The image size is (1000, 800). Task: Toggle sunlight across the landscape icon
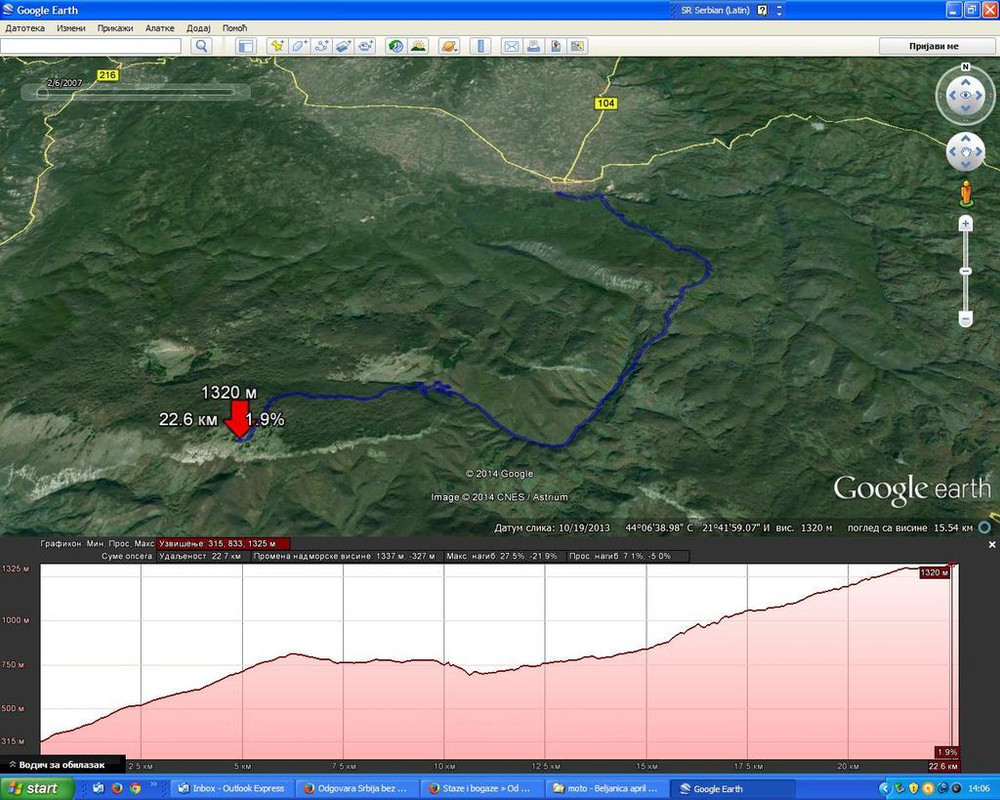pos(418,46)
